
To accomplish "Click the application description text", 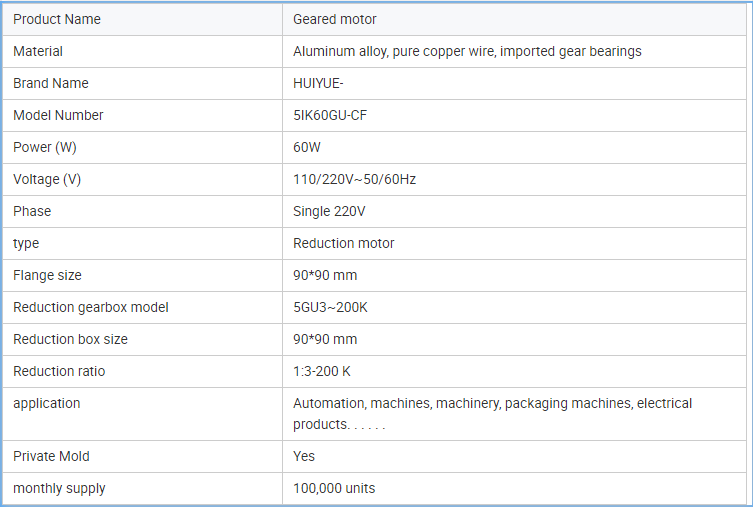I will [x=492, y=413].
